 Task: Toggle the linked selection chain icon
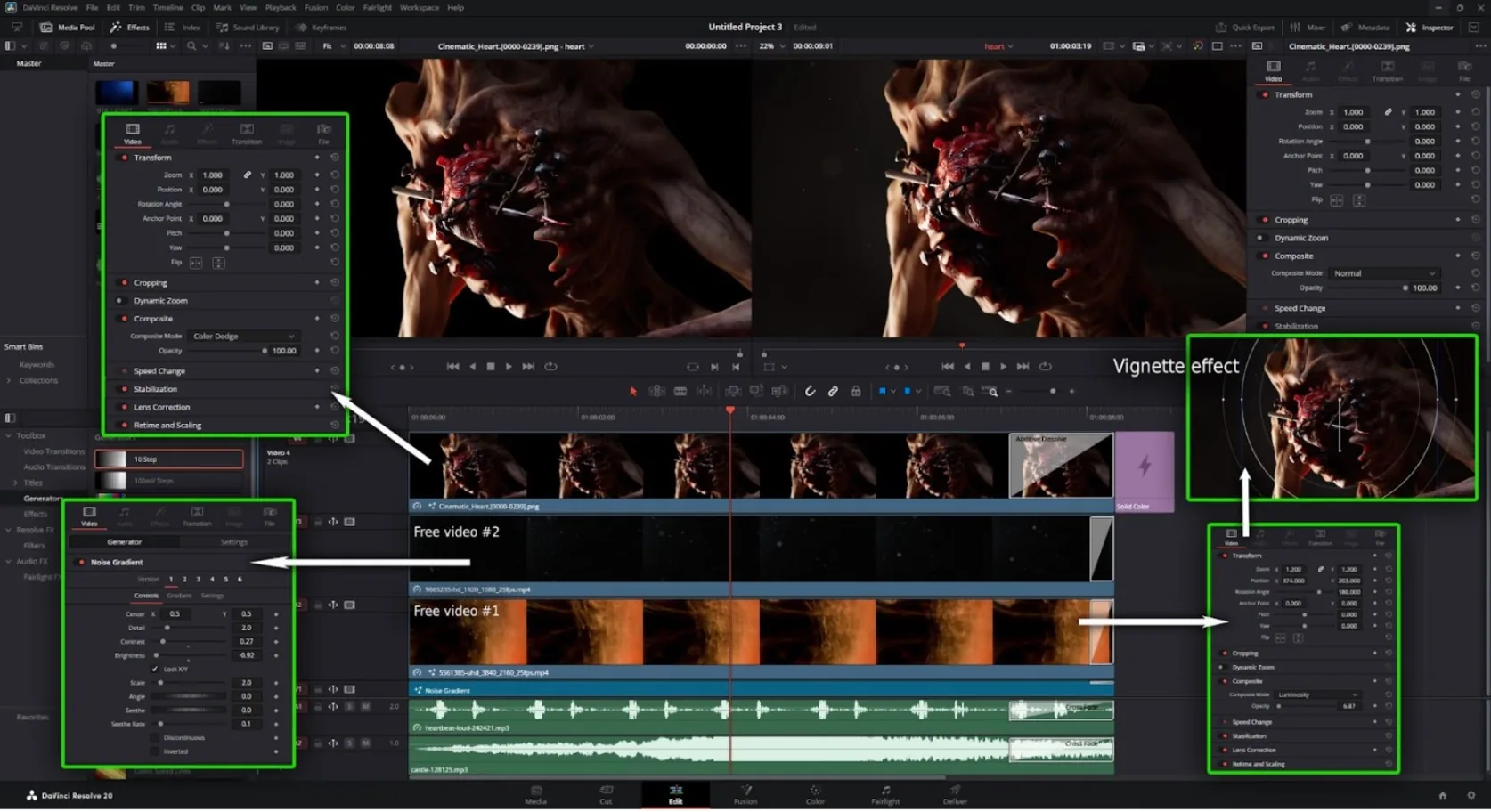[833, 392]
